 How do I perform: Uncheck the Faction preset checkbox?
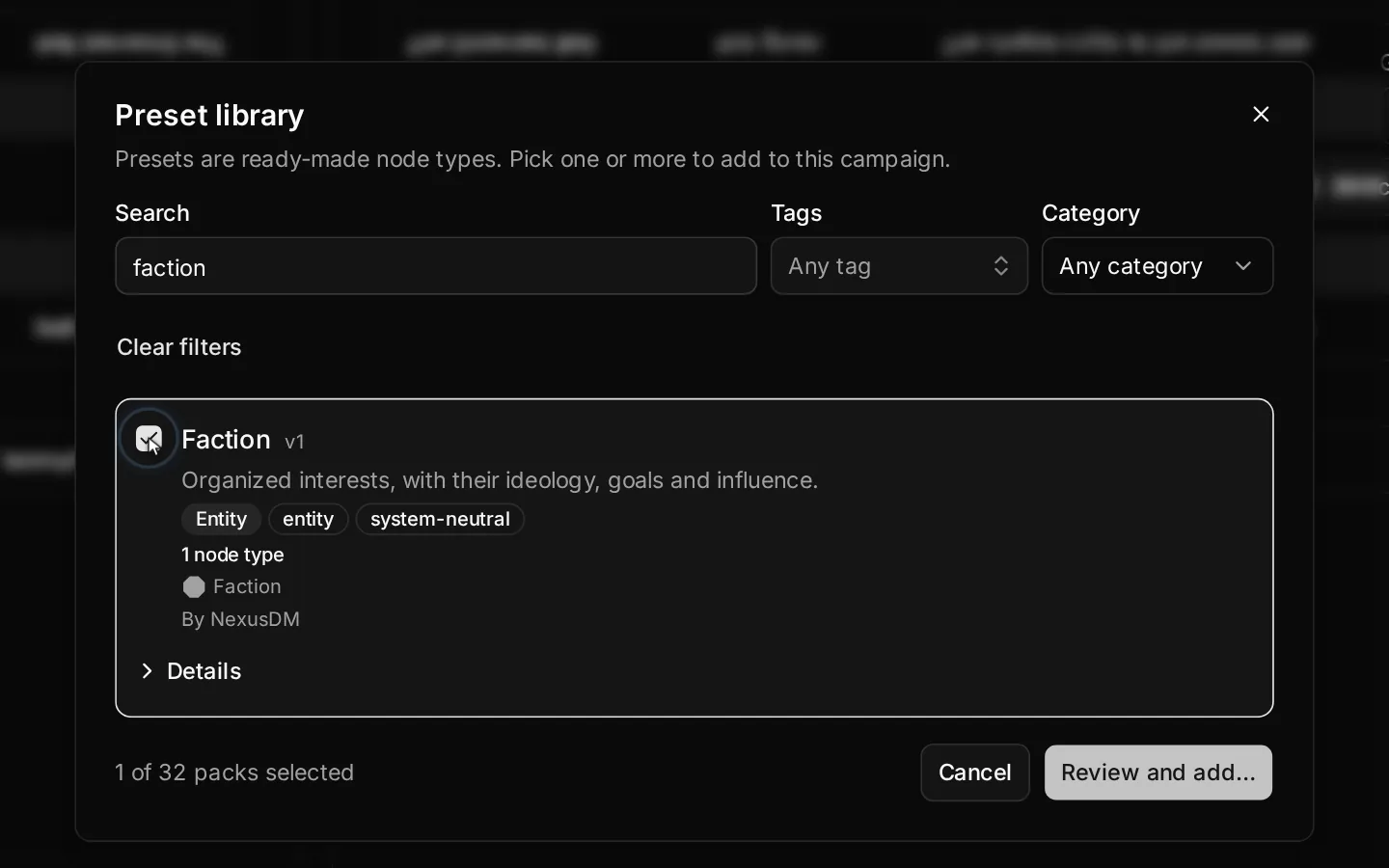pos(149,439)
